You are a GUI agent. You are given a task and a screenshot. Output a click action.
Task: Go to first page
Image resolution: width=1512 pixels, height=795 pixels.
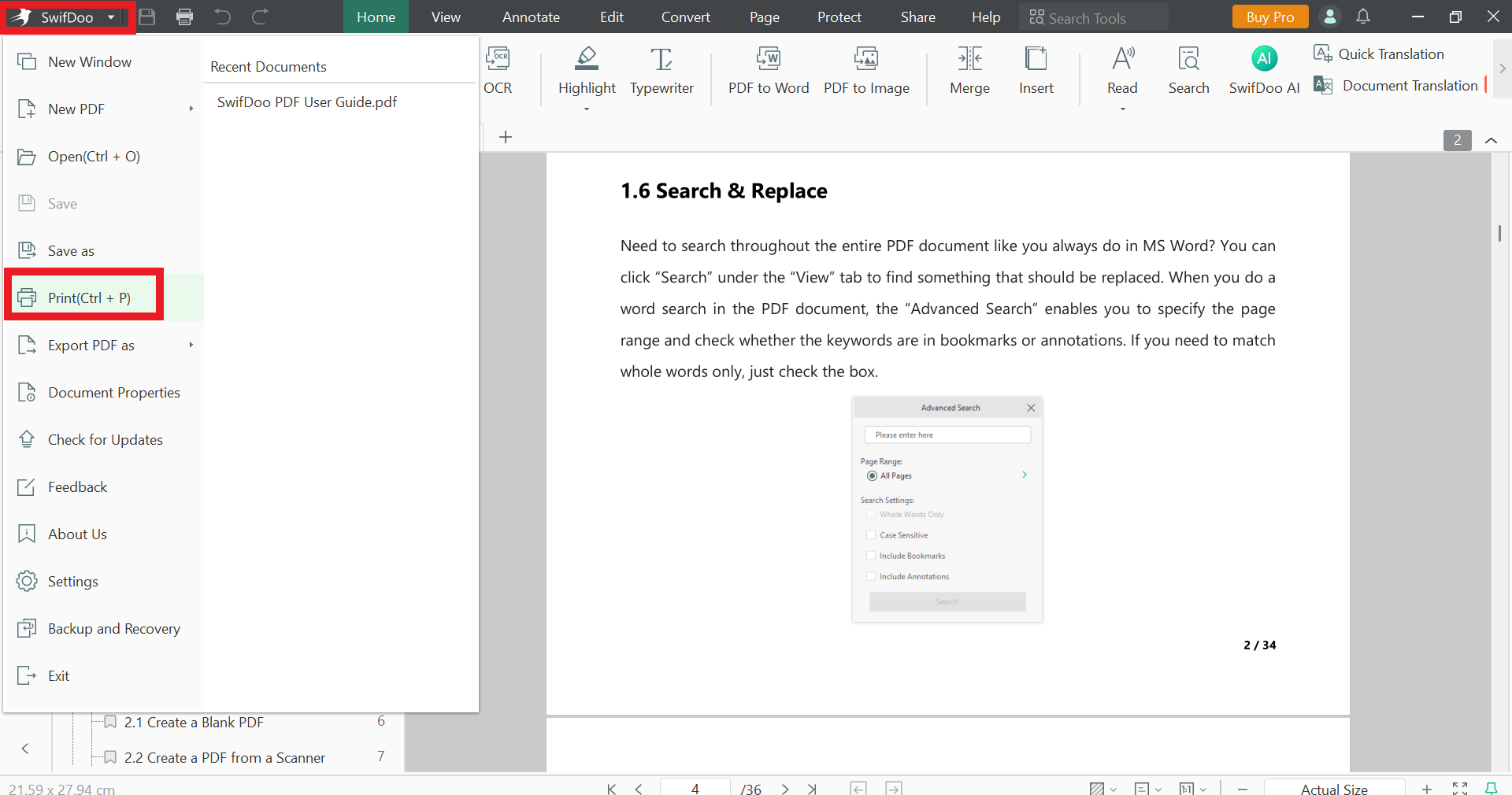[611, 789]
